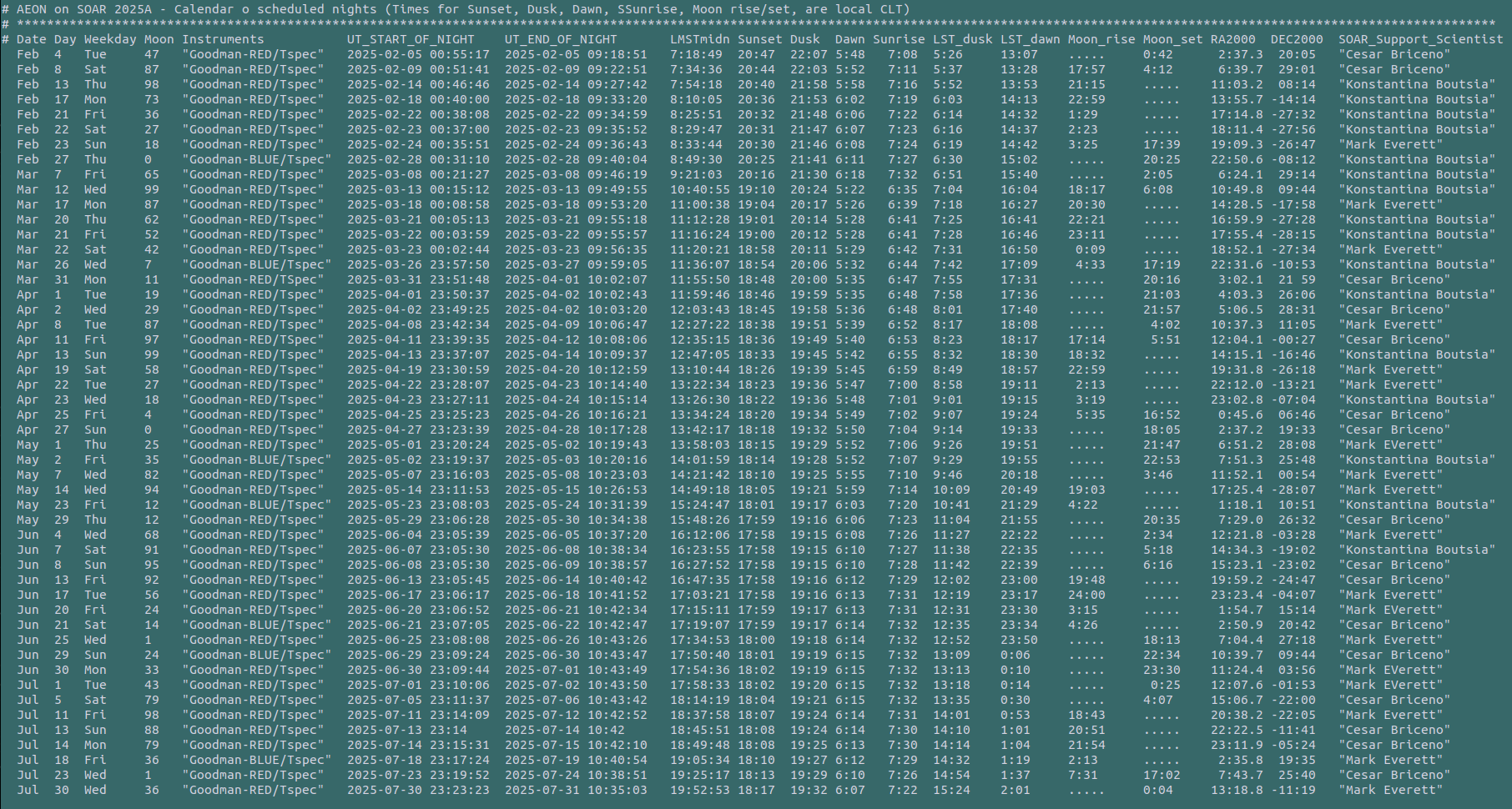
Task: Select RA2000 value 13:18.8
Action: pos(1237,790)
